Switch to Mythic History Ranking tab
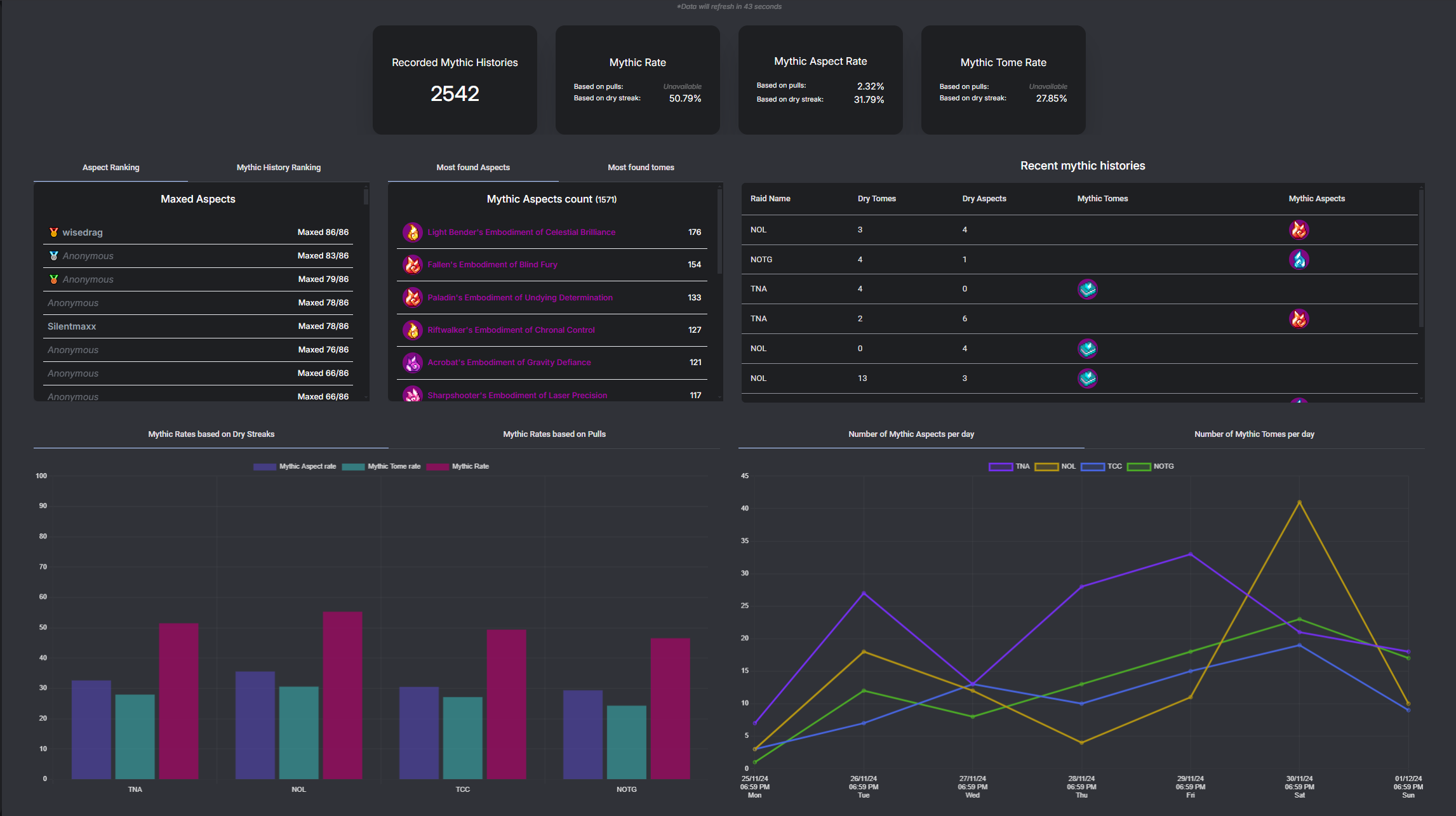This screenshot has height=816, width=1456. tap(279, 168)
